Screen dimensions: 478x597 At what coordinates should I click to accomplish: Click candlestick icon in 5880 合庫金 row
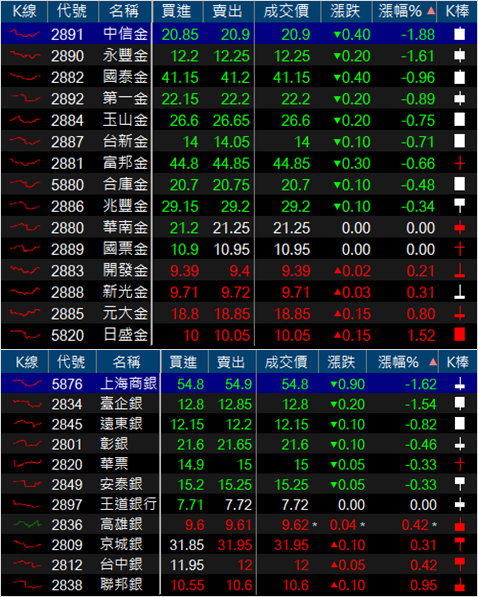(x=459, y=184)
